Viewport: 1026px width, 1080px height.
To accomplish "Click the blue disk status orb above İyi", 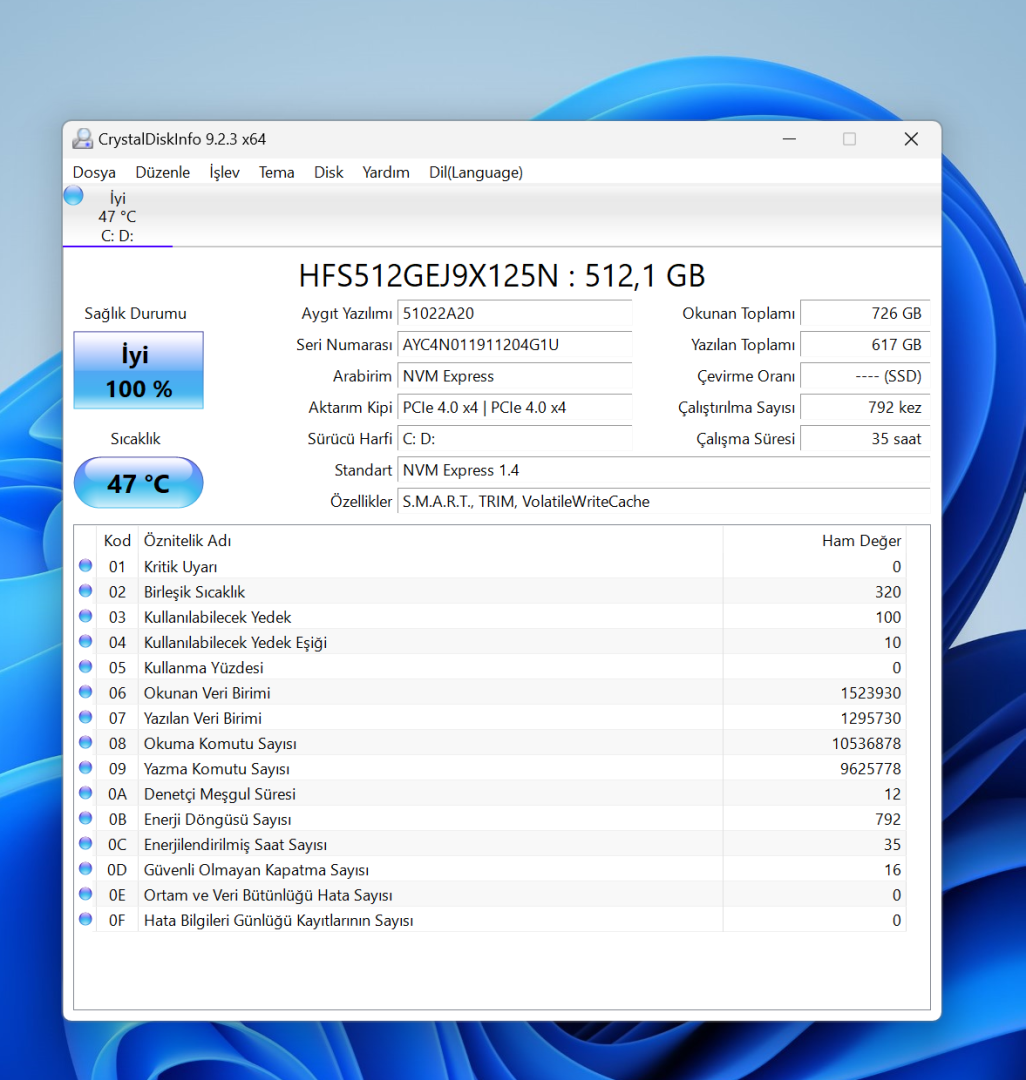I will click(74, 196).
